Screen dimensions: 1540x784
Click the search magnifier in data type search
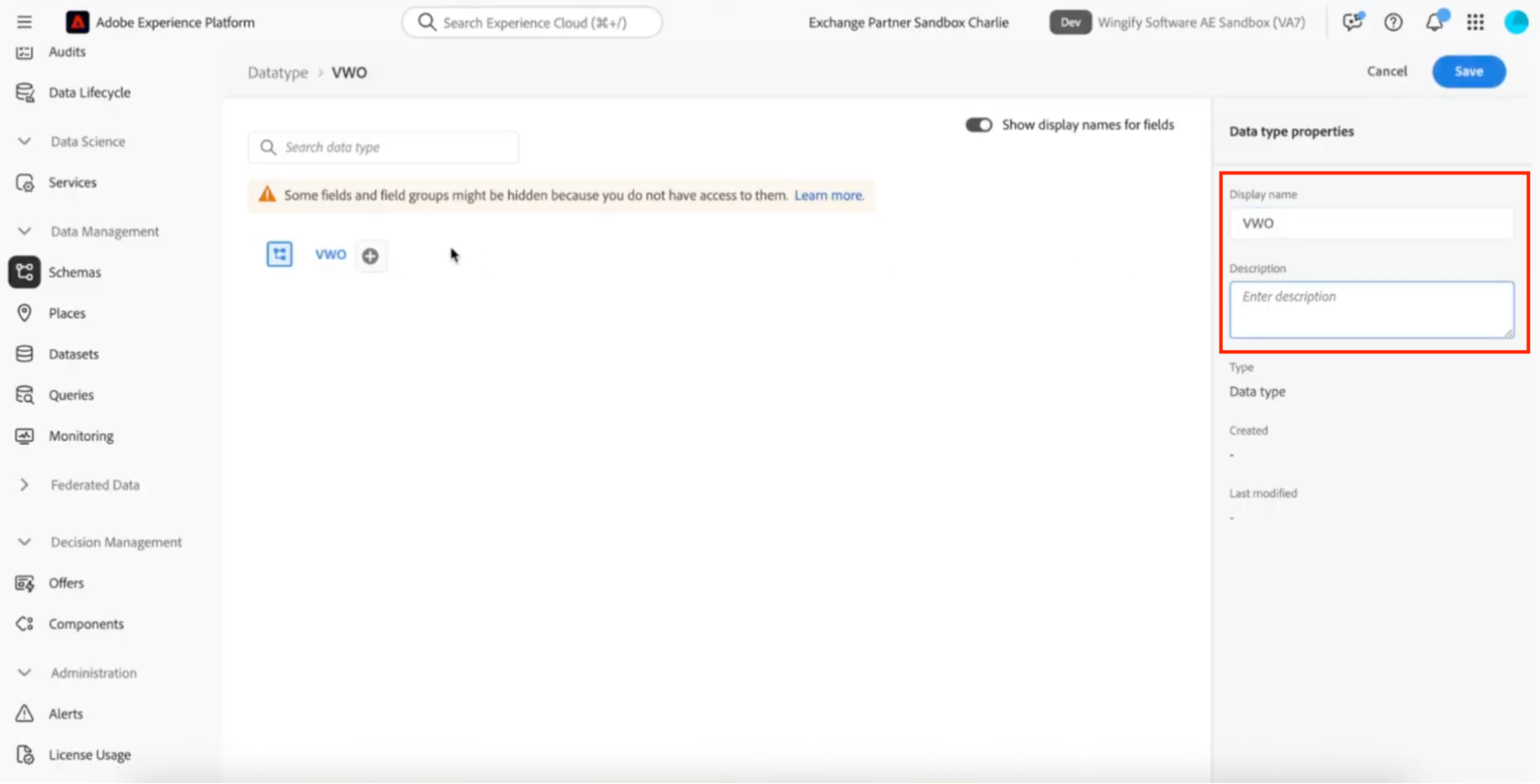pyautogui.click(x=268, y=147)
